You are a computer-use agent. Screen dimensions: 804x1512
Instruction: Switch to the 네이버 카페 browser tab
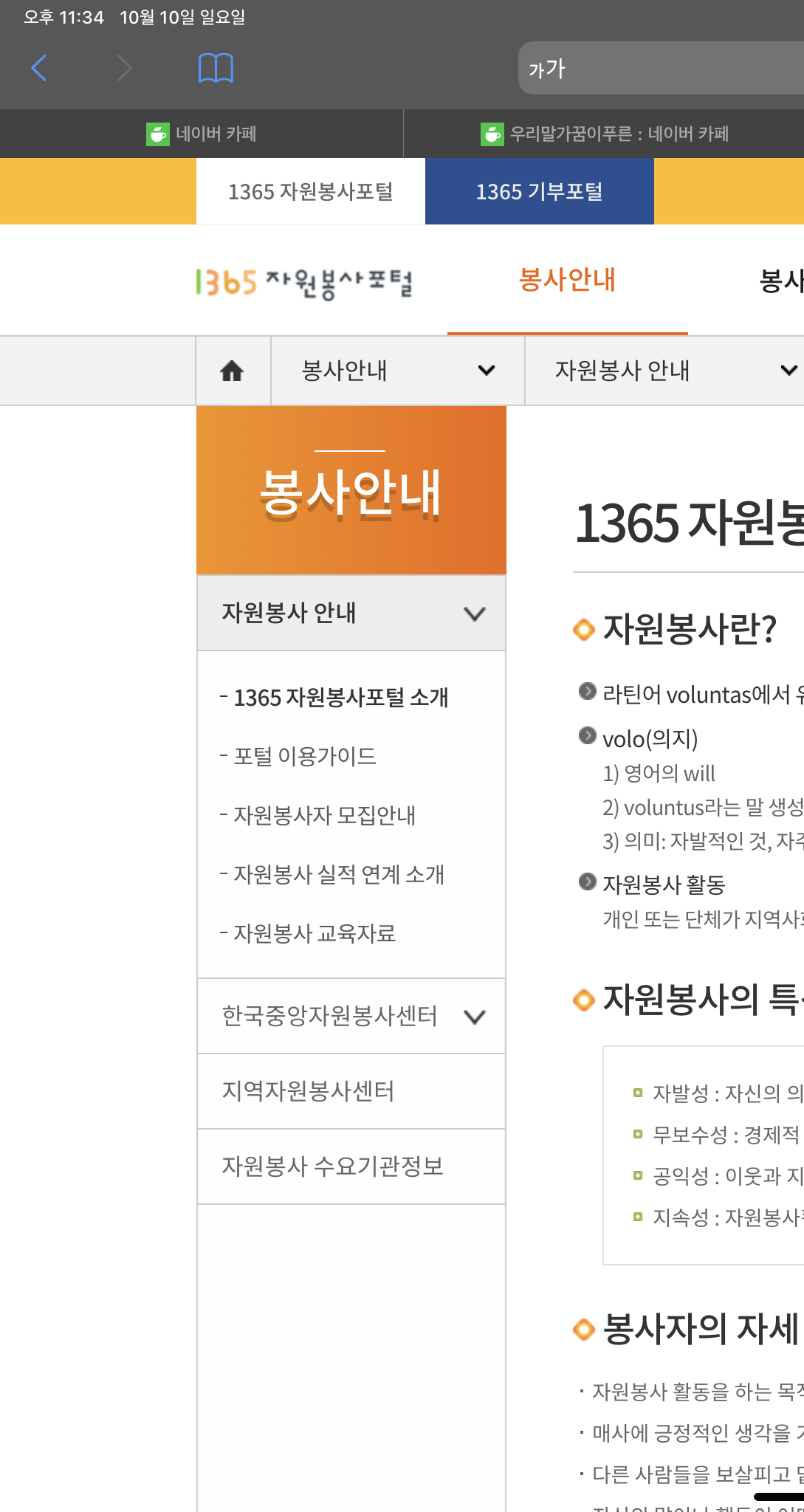202,134
